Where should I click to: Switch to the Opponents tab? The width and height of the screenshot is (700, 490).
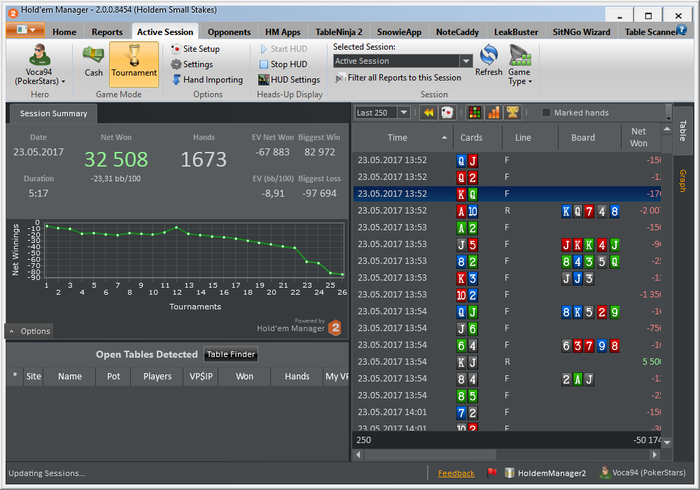229,32
